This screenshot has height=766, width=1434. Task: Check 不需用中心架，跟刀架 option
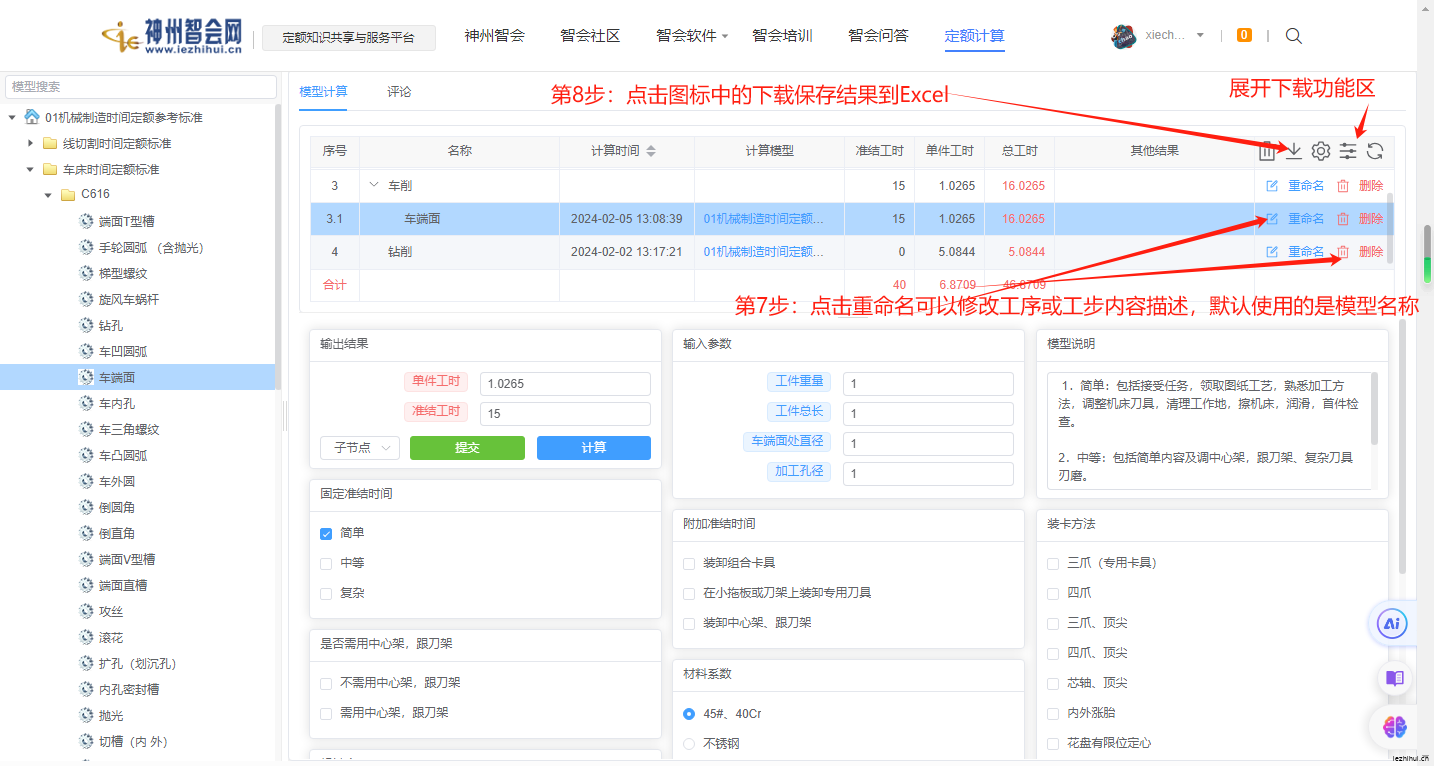point(326,683)
